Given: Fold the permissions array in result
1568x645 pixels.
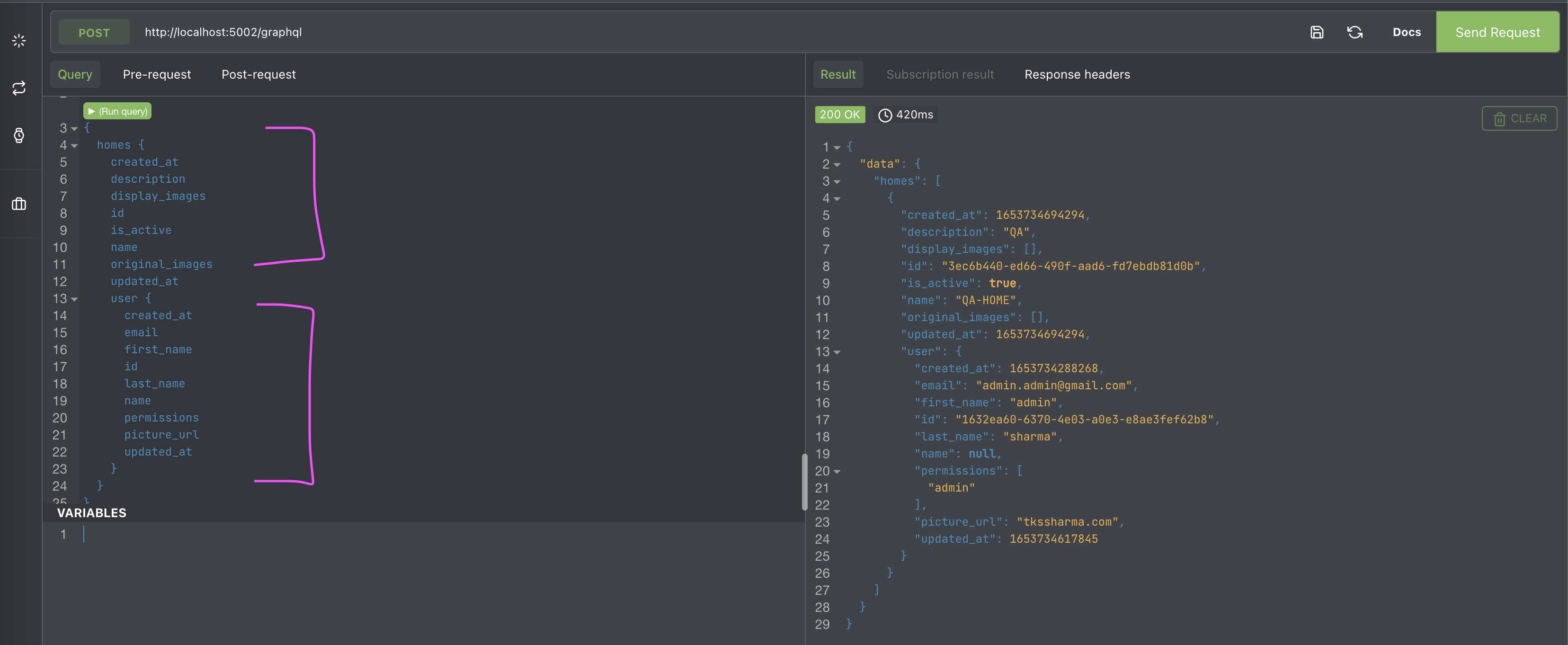Looking at the screenshot, I should 837,471.
